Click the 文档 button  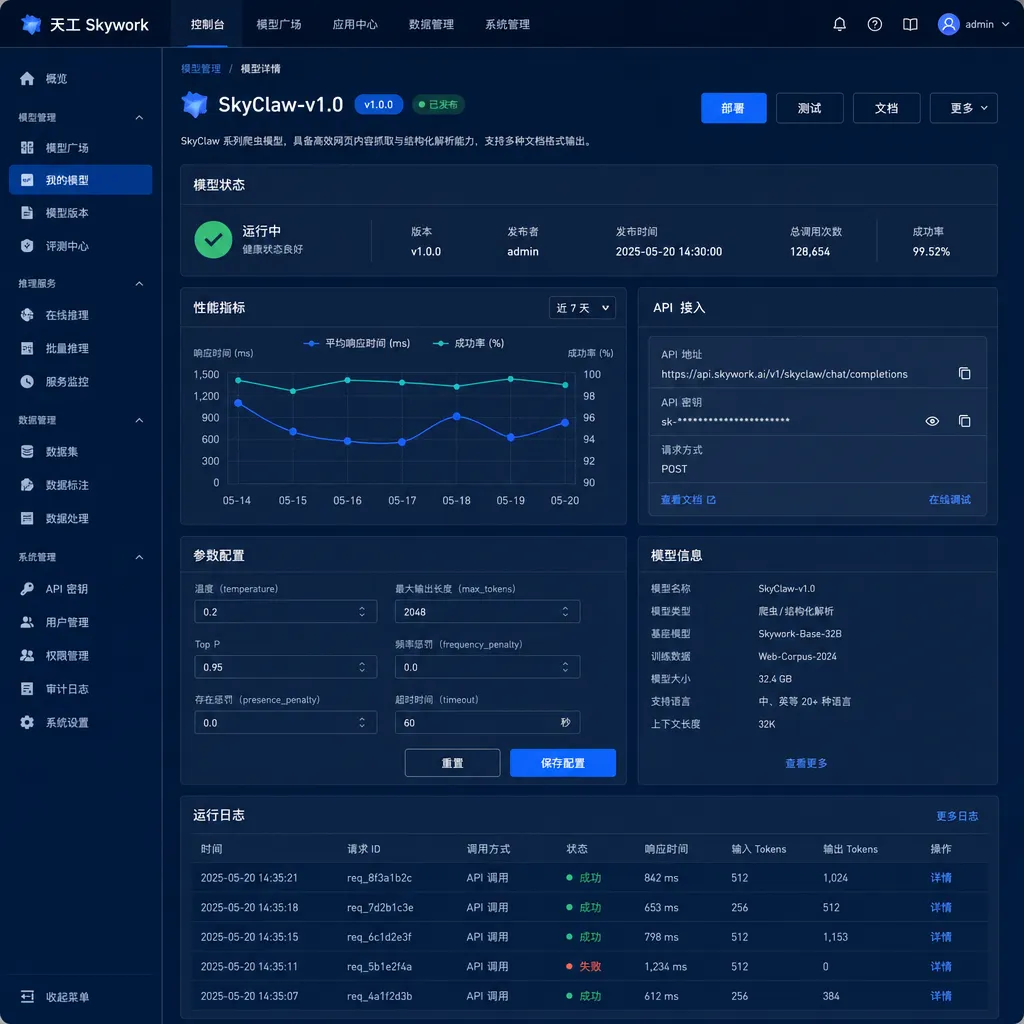pos(886,108)
